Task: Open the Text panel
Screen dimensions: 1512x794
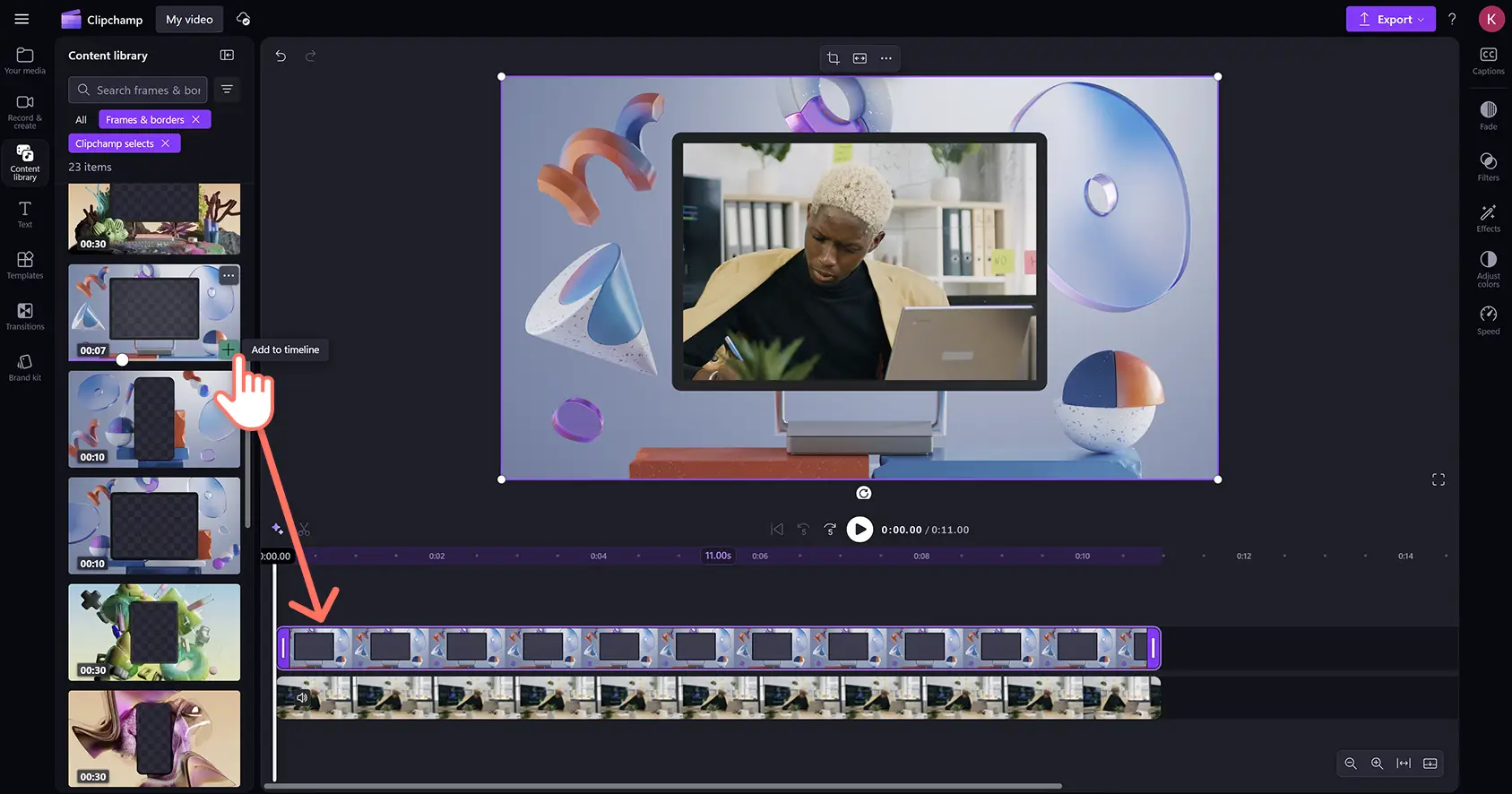Action: pyautogui.click(x=25, y=214)
